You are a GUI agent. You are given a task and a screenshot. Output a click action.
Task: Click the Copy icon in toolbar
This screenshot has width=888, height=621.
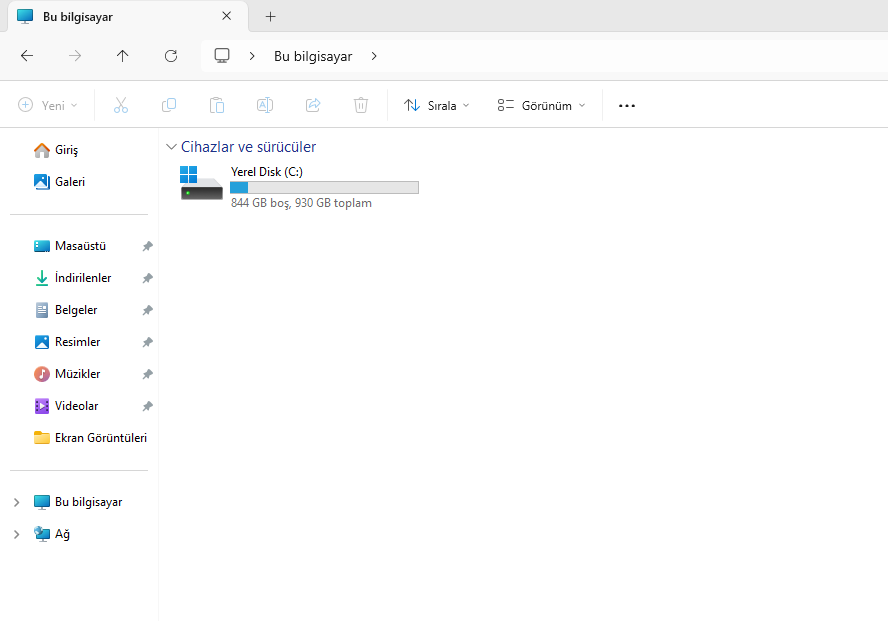[169, 105]
